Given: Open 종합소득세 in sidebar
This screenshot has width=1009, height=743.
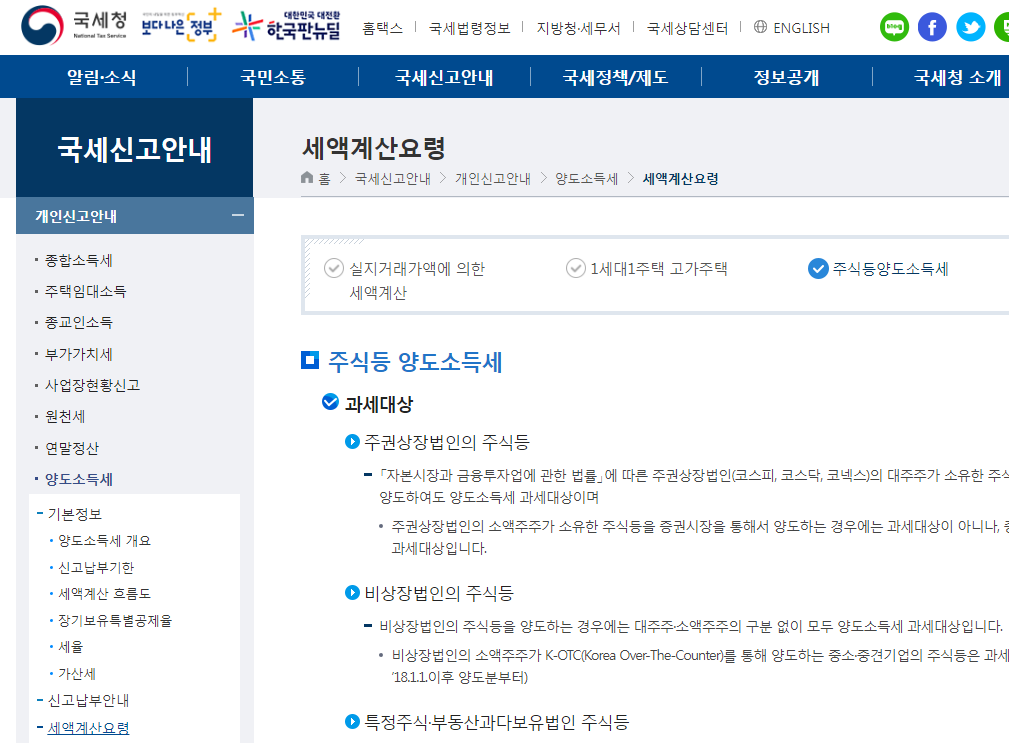Looking at the screenshot, I should 79,261.
